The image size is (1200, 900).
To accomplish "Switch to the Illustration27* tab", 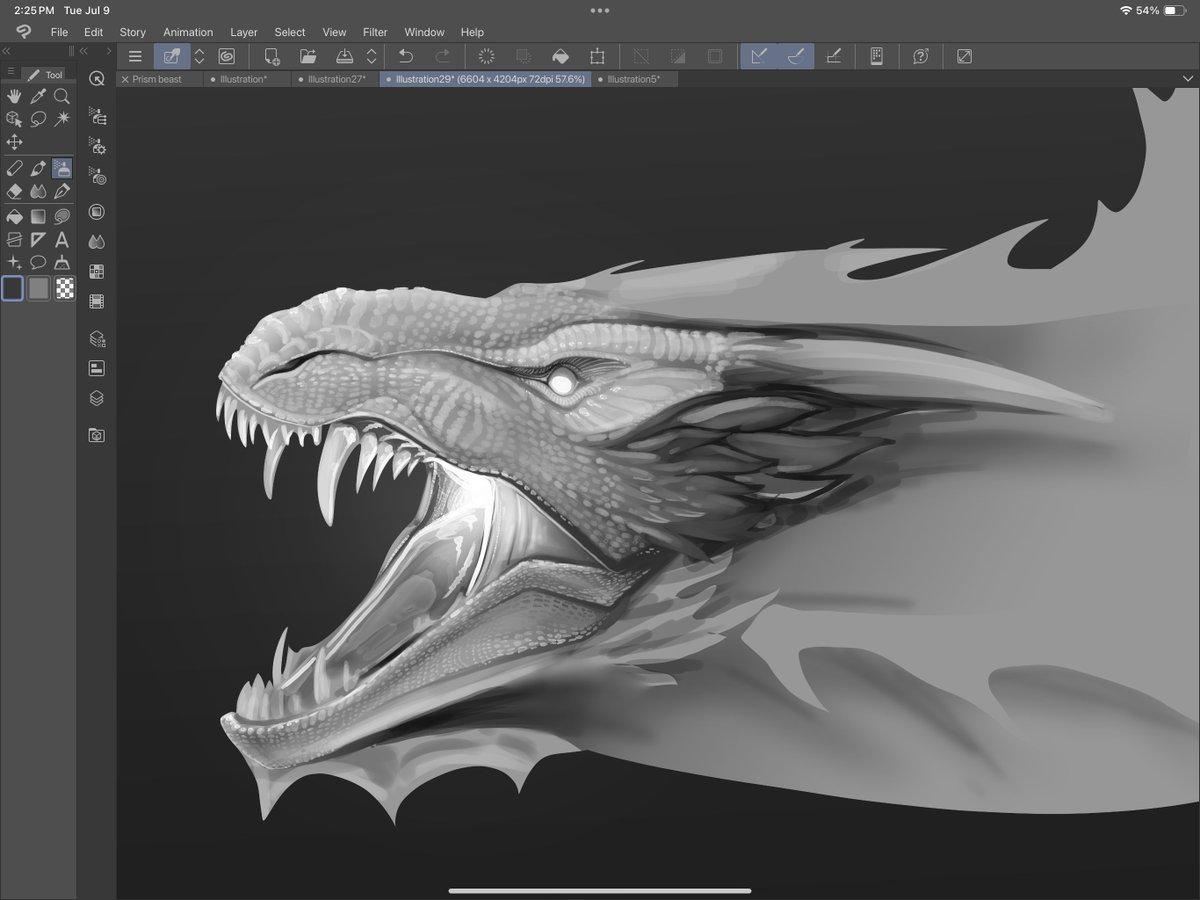I will (x=335, y=79).
